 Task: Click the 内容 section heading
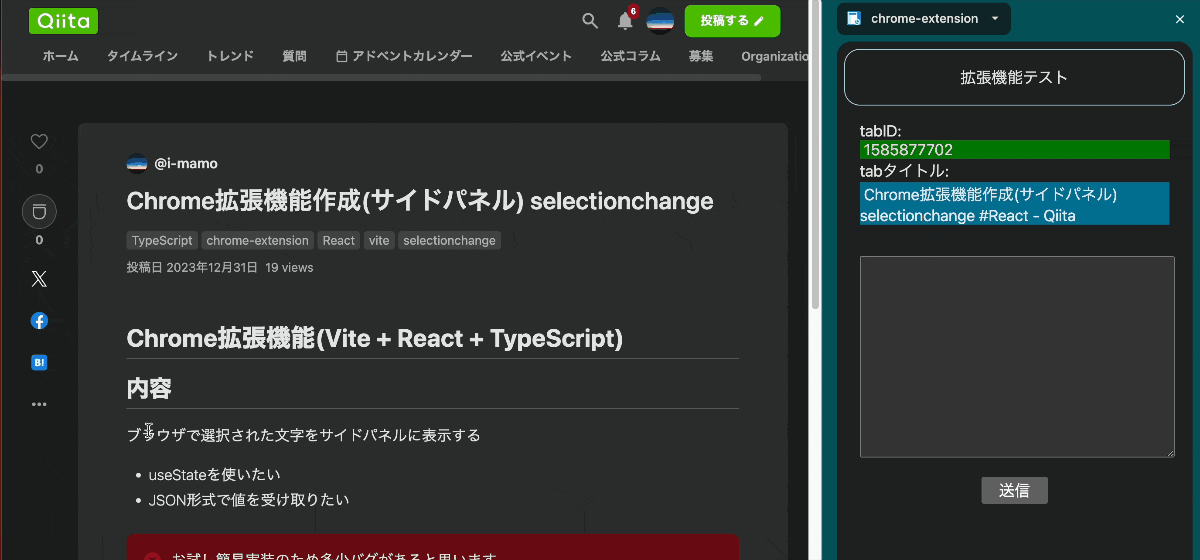[x=149, y=388]
